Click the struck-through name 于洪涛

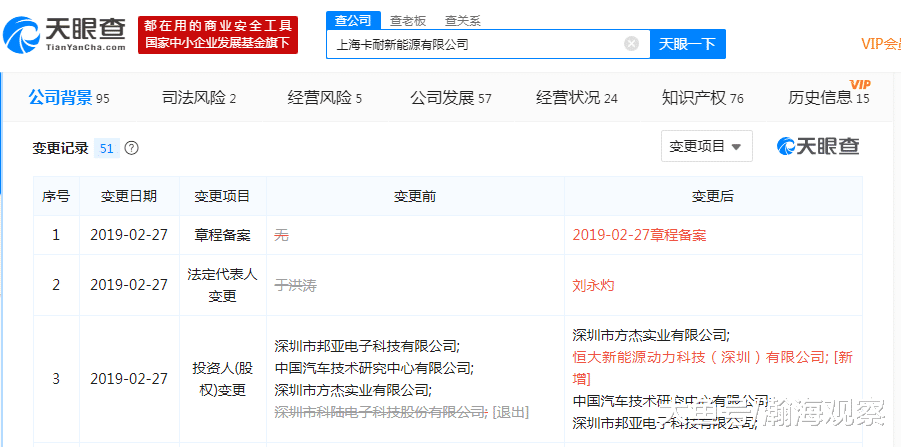tap(295, 285)
